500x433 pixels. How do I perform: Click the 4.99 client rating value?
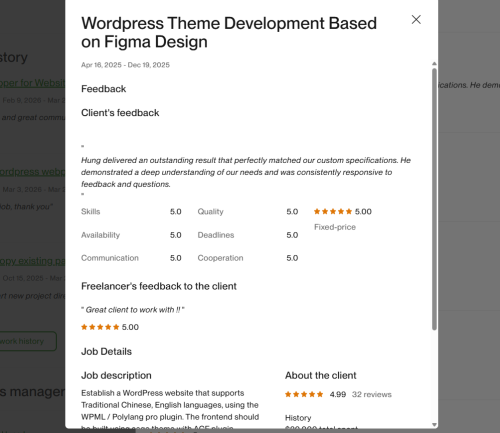(338, 394)
